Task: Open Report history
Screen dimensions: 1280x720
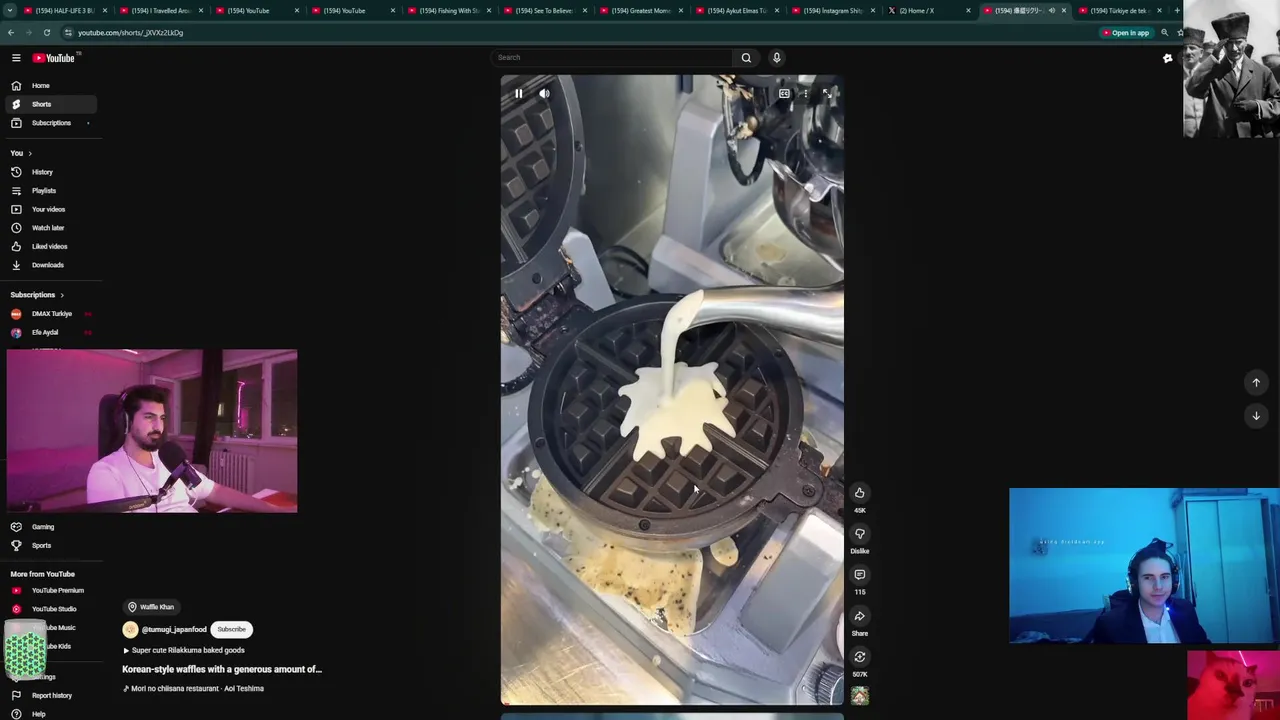Action: (49, 695)
